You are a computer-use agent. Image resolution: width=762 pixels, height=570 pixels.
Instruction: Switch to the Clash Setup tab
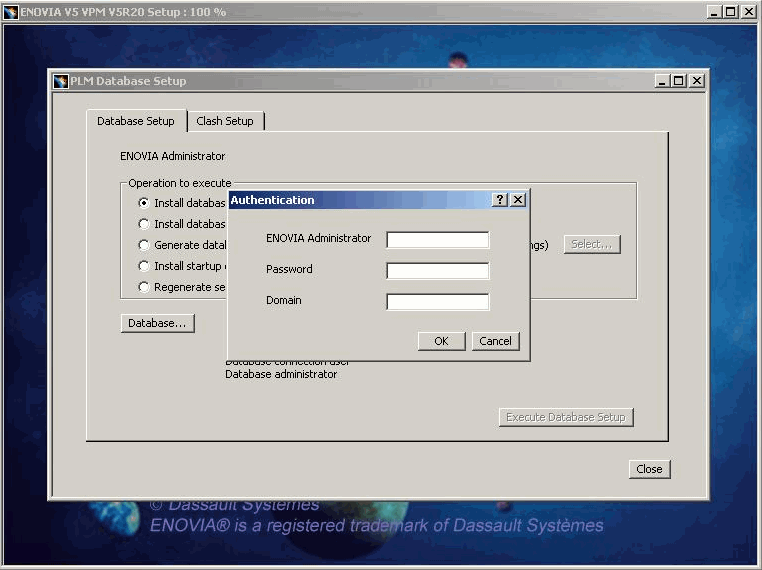[225, 121]
